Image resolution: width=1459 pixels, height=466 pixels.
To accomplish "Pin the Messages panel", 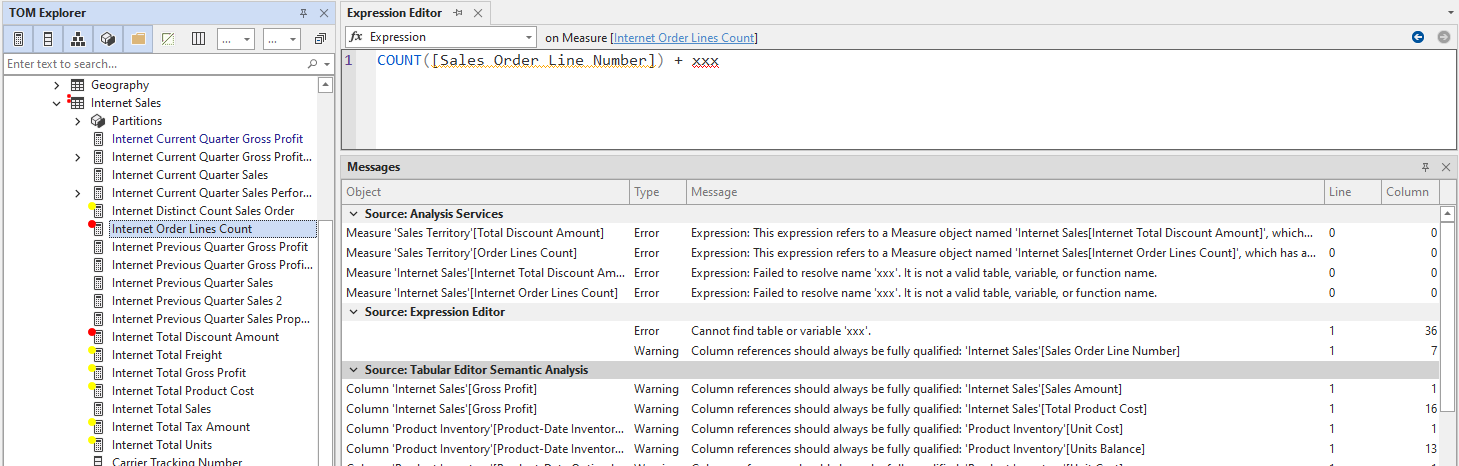I will click(x=1425, y=167).
